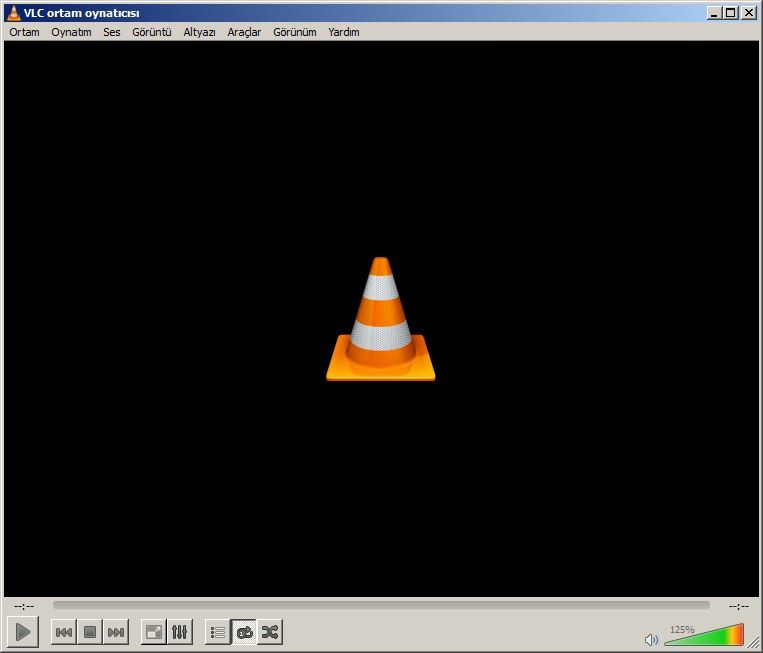
Task: Open extended settings equalizer icon
Action: tap(180, 632)
